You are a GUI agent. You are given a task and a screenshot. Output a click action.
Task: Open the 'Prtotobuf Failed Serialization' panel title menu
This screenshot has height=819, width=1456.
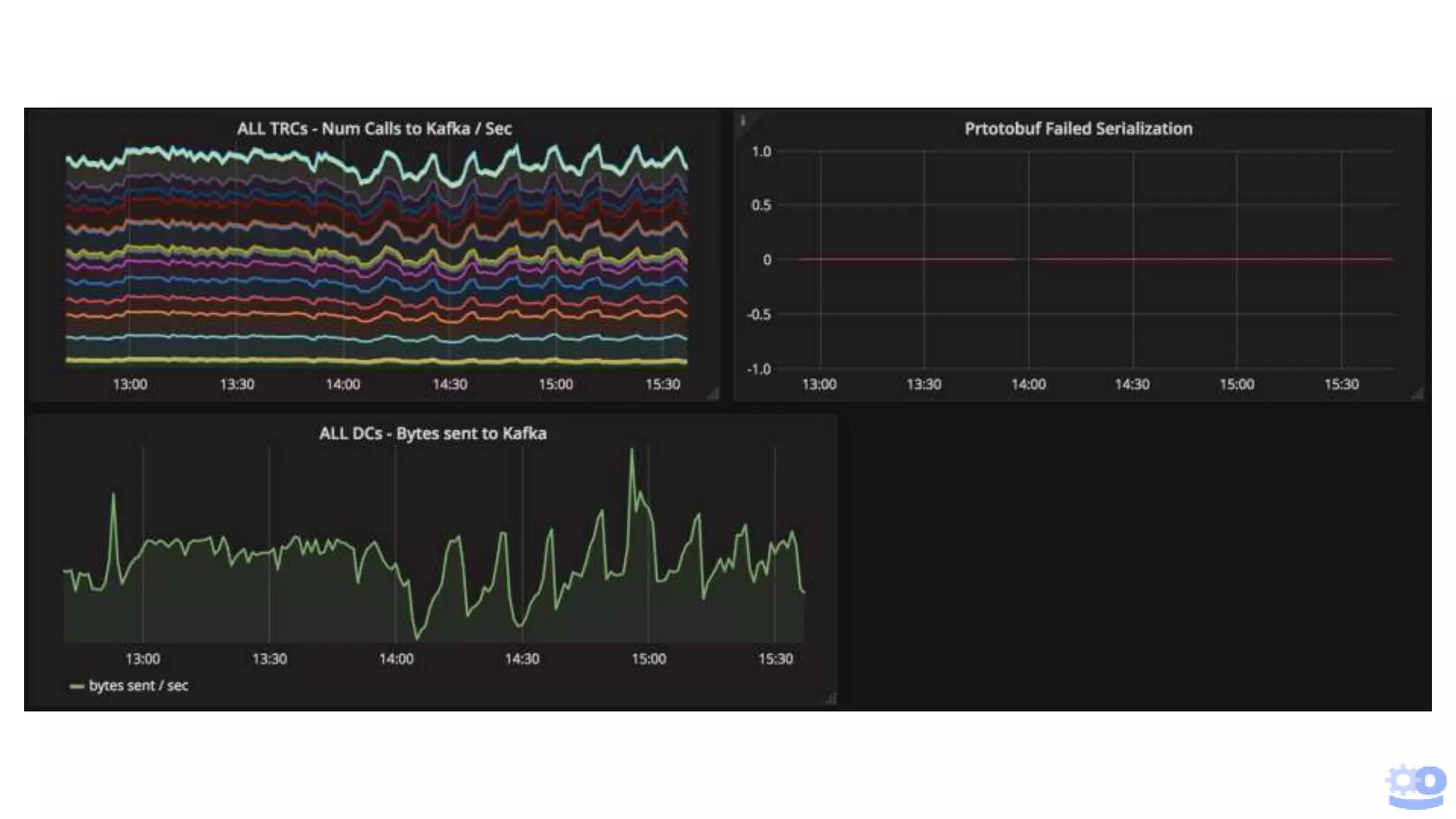click(1078, 129)
